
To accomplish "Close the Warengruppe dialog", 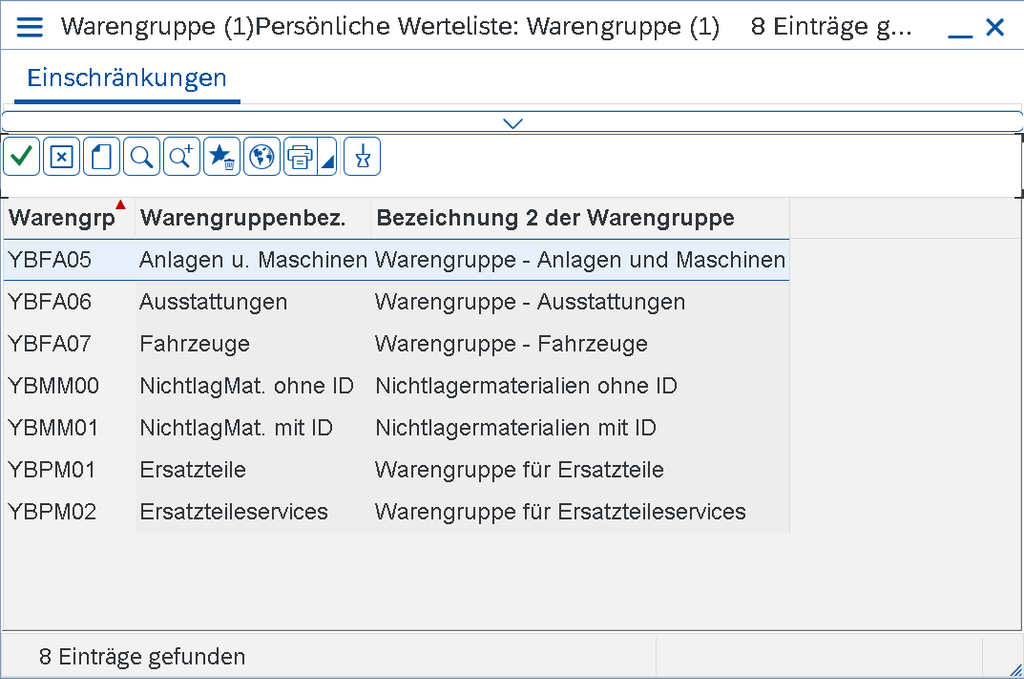I will point(995,27).
